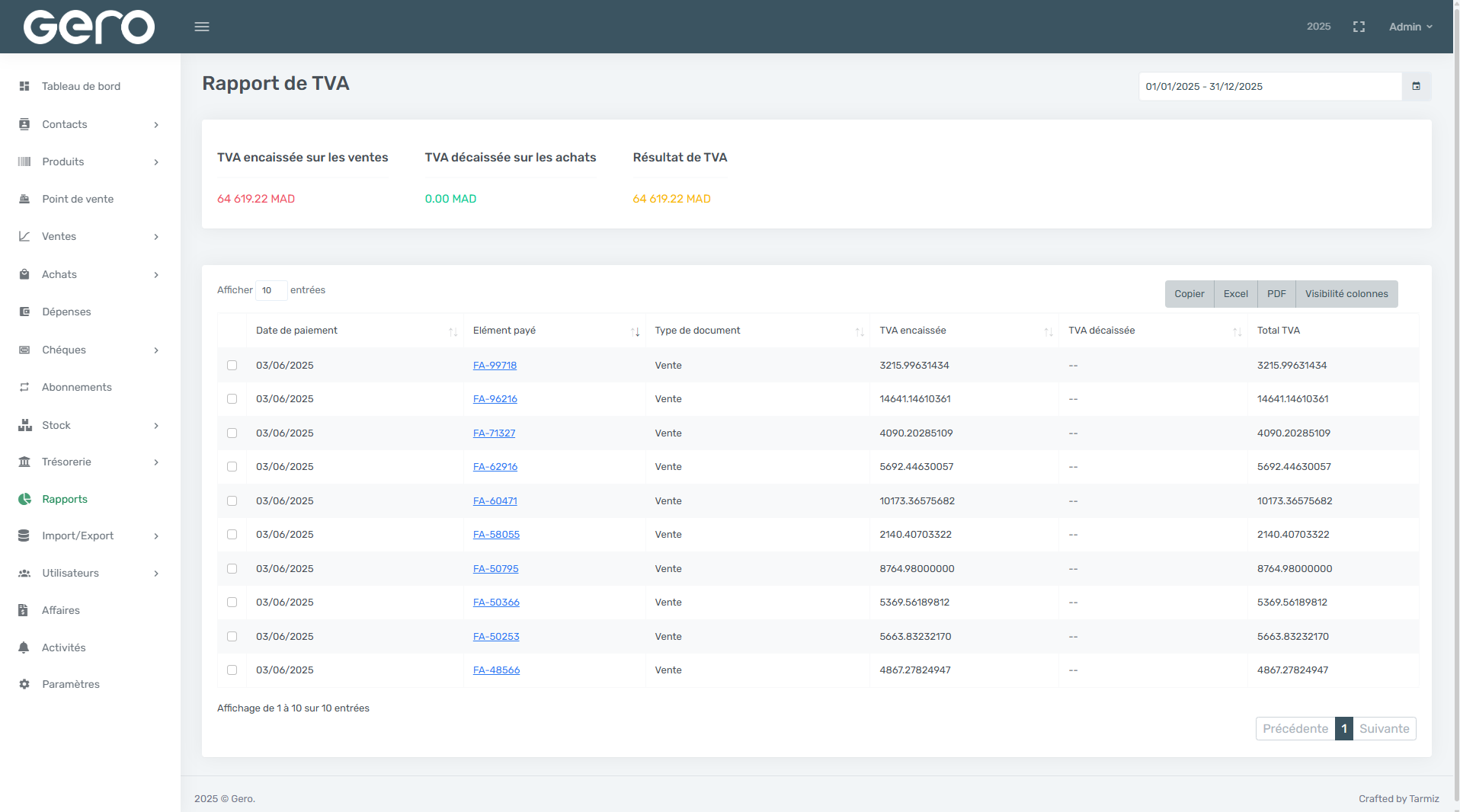Sort by Date de paiement arrows

point(453,331)
